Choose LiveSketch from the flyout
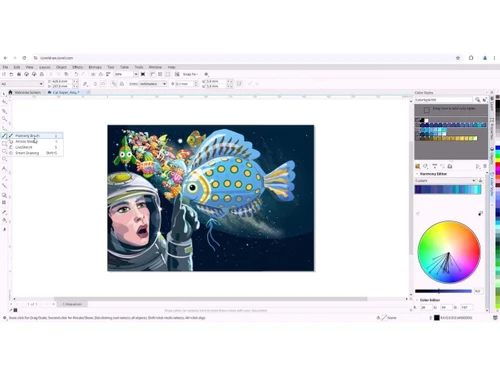The width and height of the screenshot is (500, 375). point(36,147)
